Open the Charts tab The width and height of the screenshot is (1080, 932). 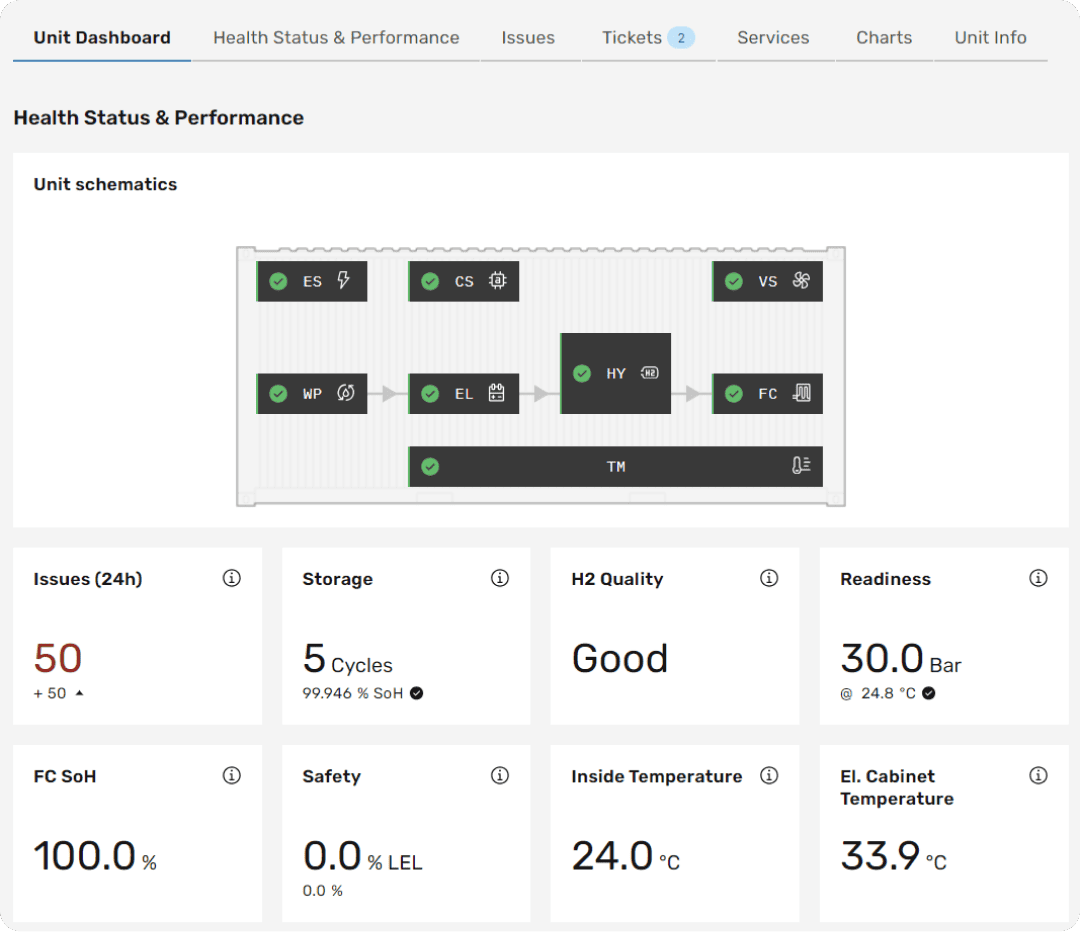[x=884, y=37]
